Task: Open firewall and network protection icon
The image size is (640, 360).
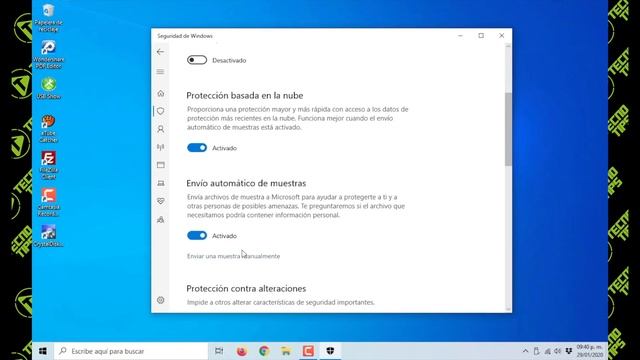Action: [161, 147]
